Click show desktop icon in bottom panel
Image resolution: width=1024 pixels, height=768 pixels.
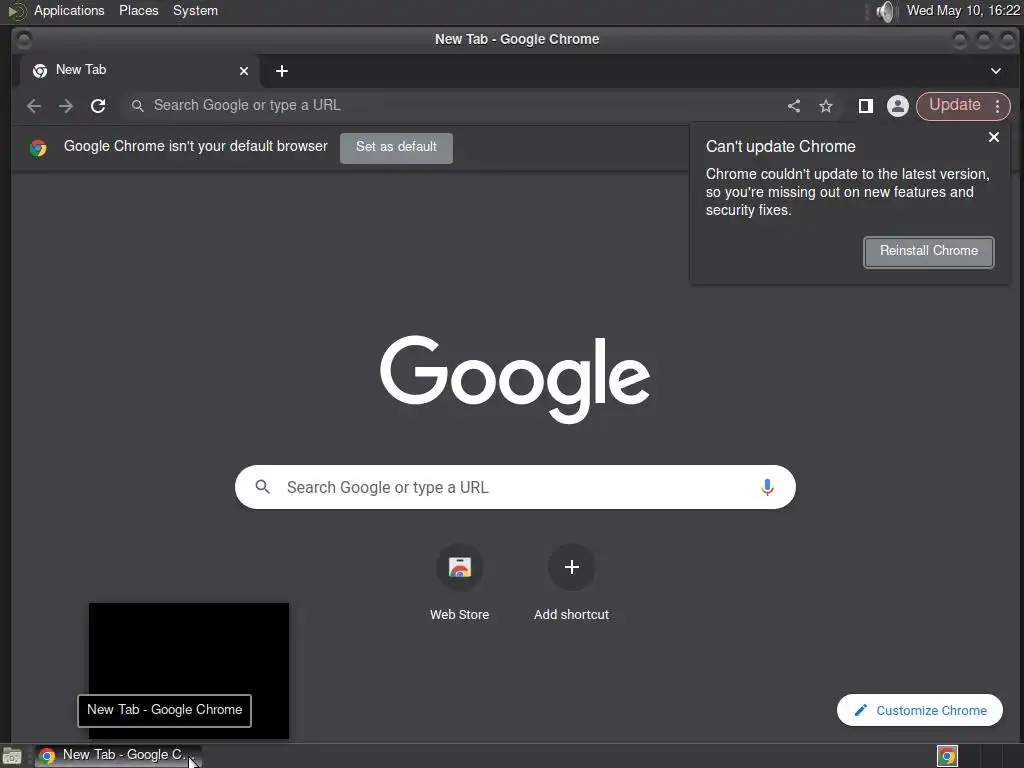12,756
